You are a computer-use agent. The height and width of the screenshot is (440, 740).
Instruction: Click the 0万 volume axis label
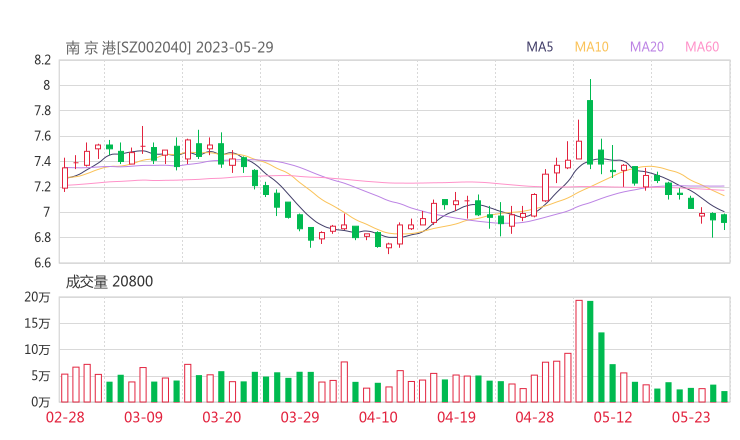click(41, 402)
